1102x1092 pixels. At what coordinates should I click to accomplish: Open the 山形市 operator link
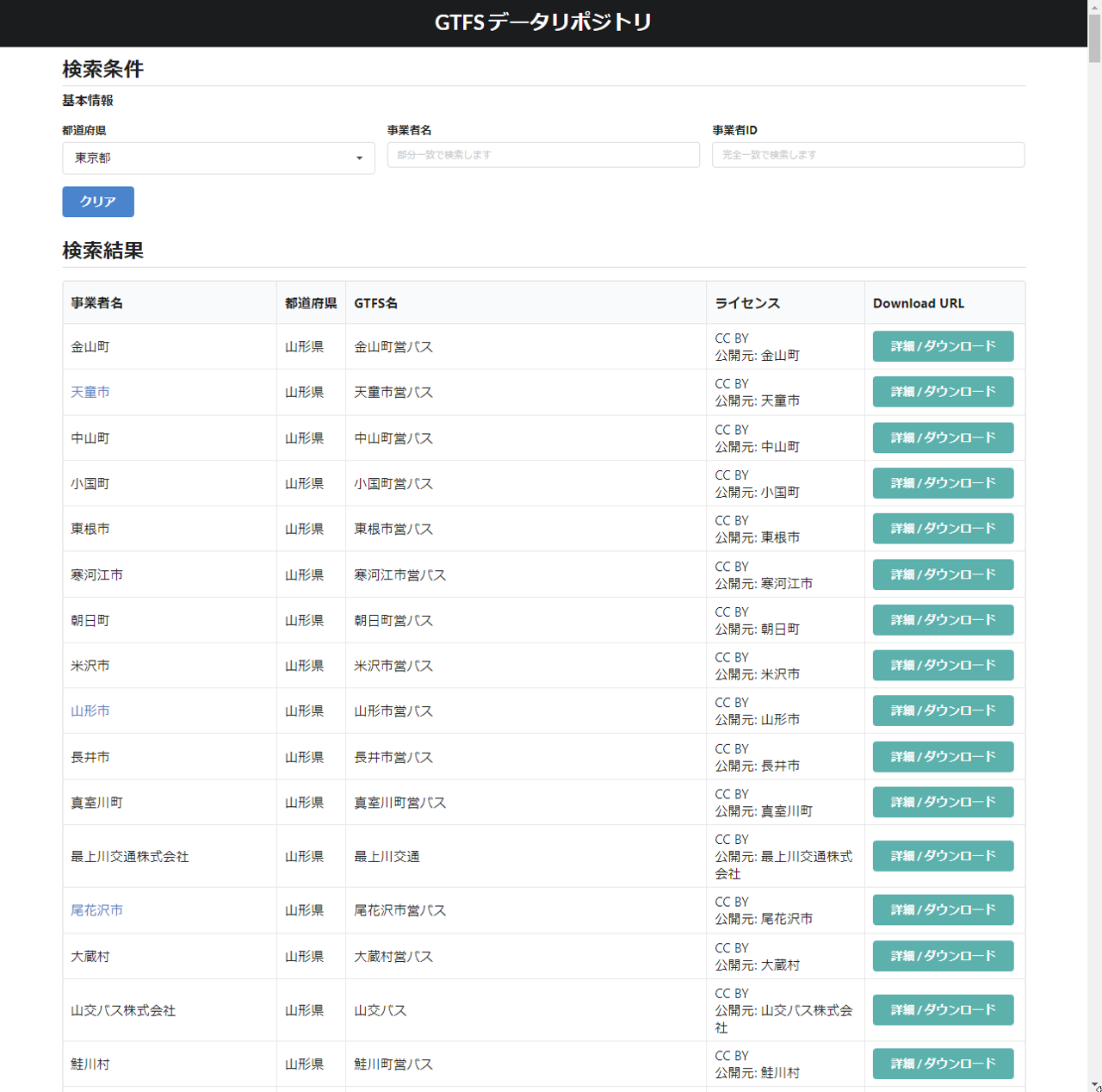90,710
